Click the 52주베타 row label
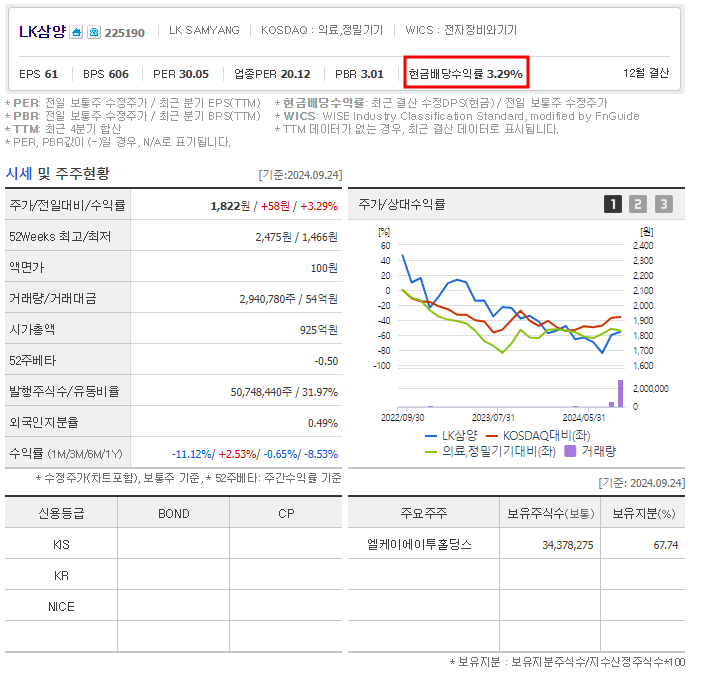The width and height of the screenshot is (701, 680). 33,361
